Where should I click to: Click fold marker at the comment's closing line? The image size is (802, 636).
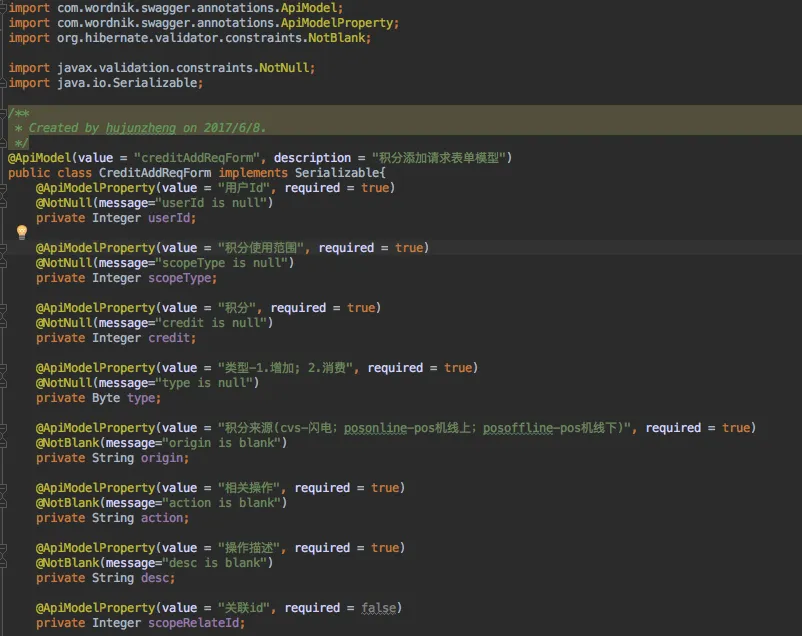tap(4, 143)
